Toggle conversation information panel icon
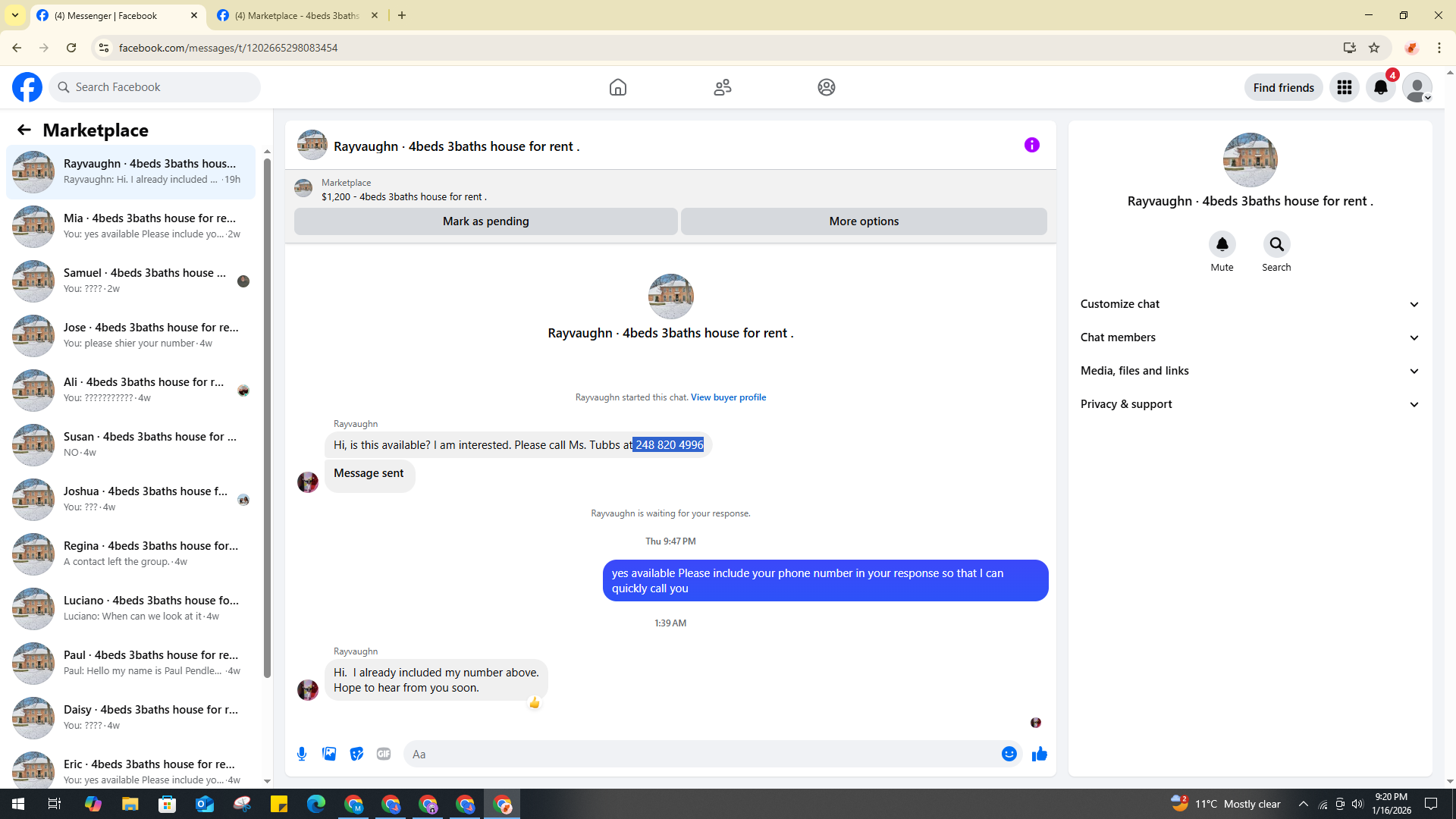 [x=1031, y=145]
